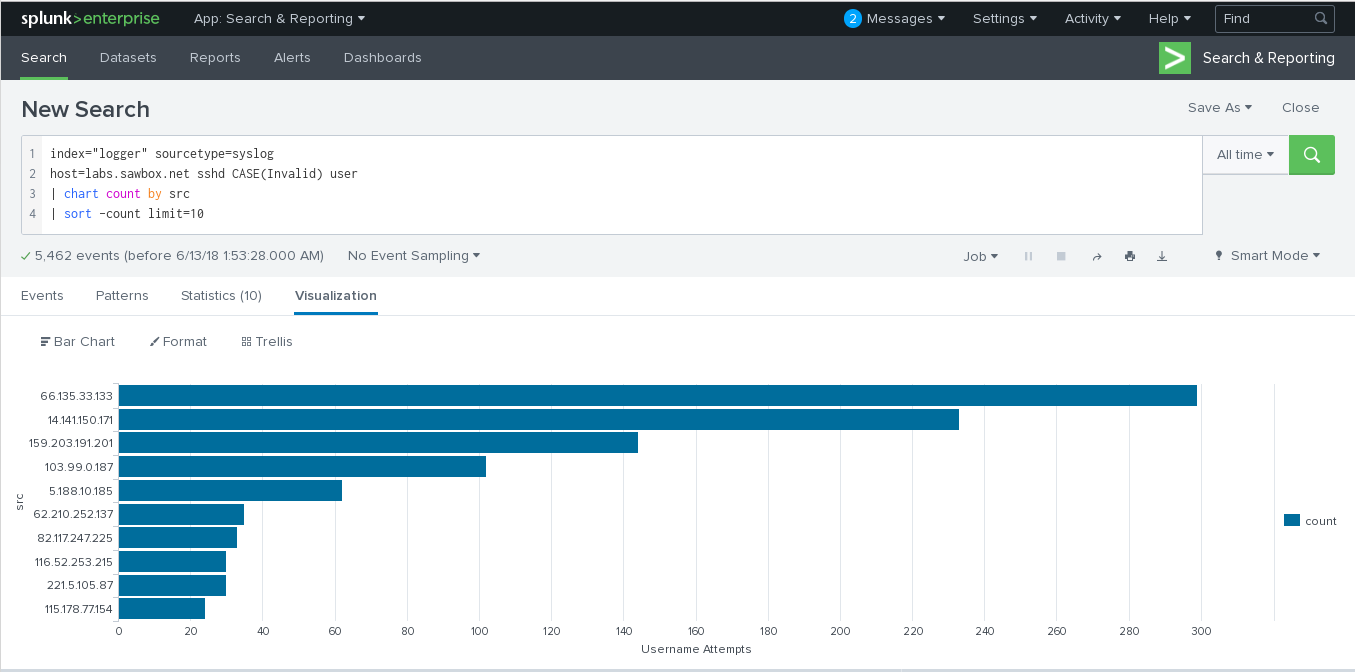Run the search with the green magnifier button

(x=1311, y=155)
